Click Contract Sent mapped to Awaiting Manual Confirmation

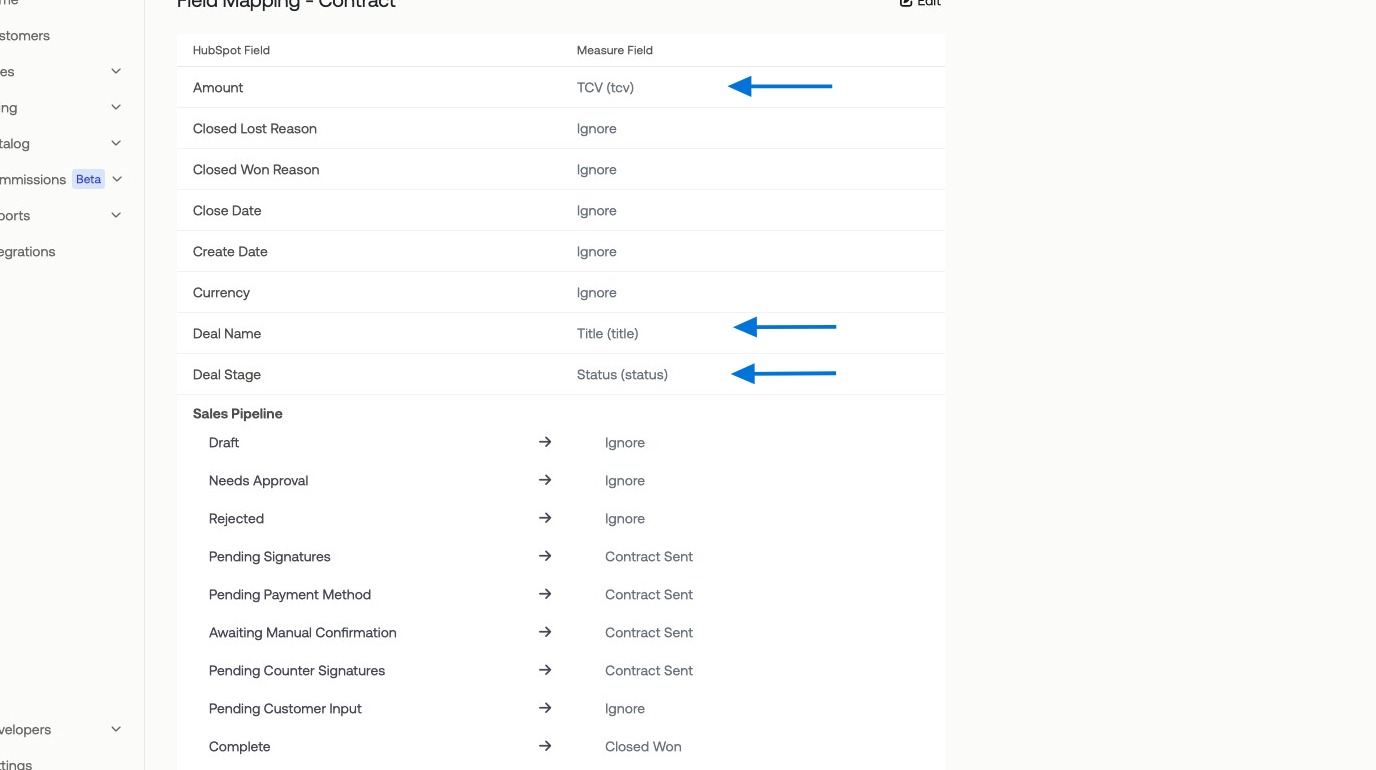tap(649, 633)
